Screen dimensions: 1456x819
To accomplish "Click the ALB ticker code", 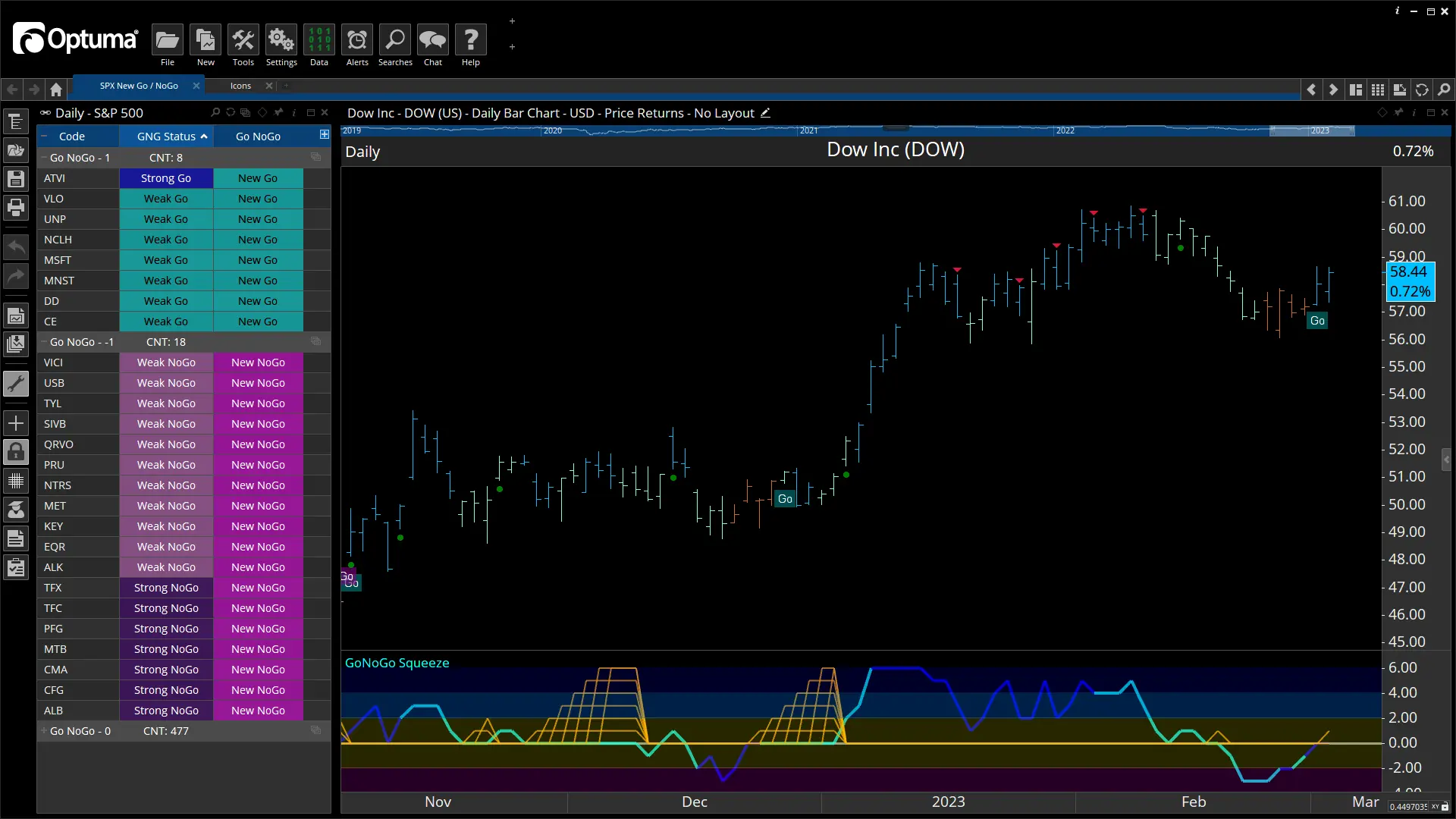I will point(53,711).
